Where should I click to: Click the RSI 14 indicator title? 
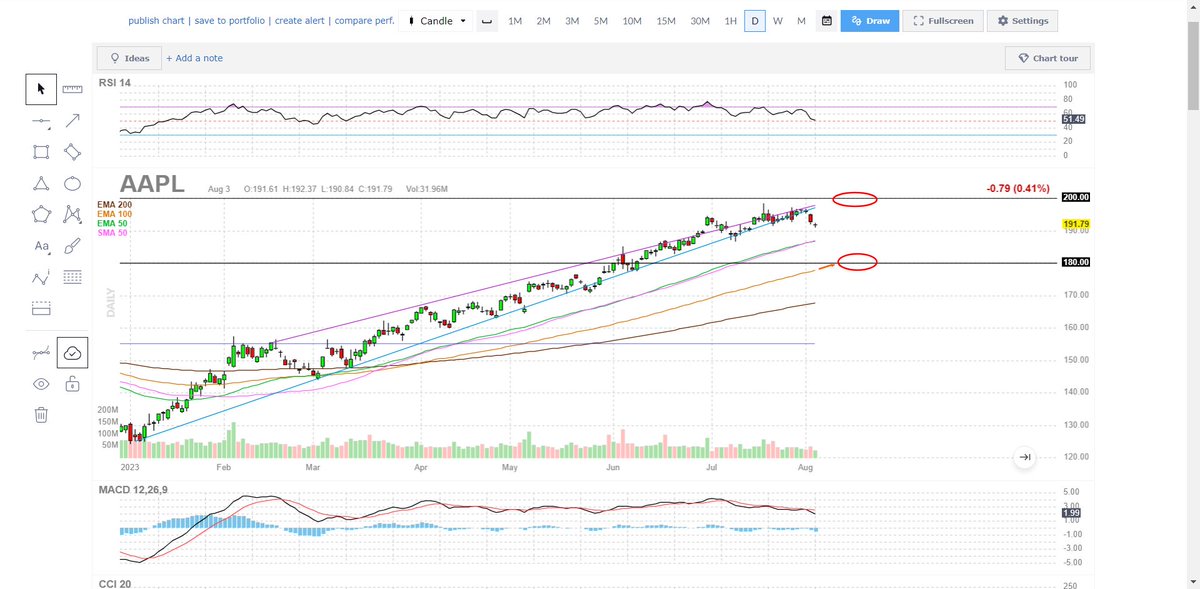(x=115, y=83)
